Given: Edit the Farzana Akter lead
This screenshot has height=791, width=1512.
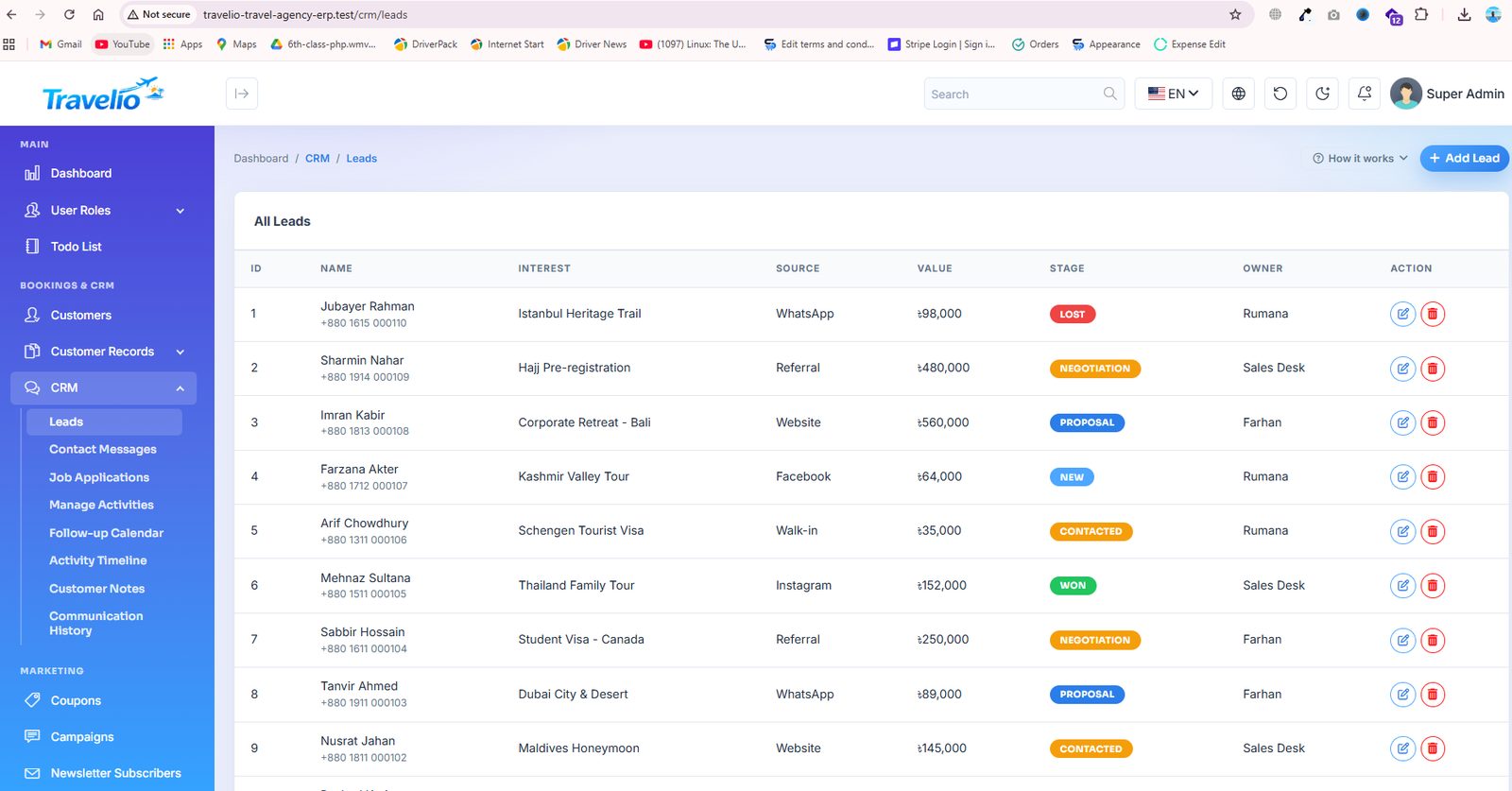Looking at the screenshot, I should [x=1402, y=477].
